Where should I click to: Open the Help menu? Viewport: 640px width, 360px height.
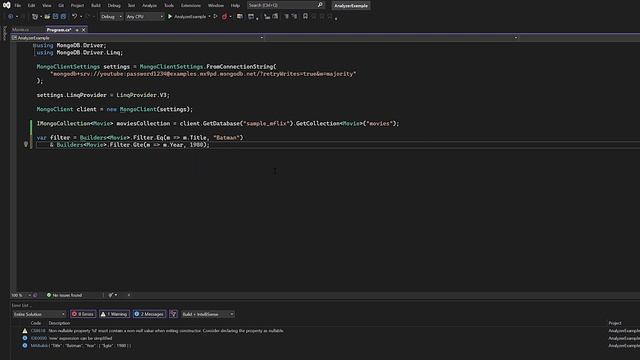tap(236, 5)
